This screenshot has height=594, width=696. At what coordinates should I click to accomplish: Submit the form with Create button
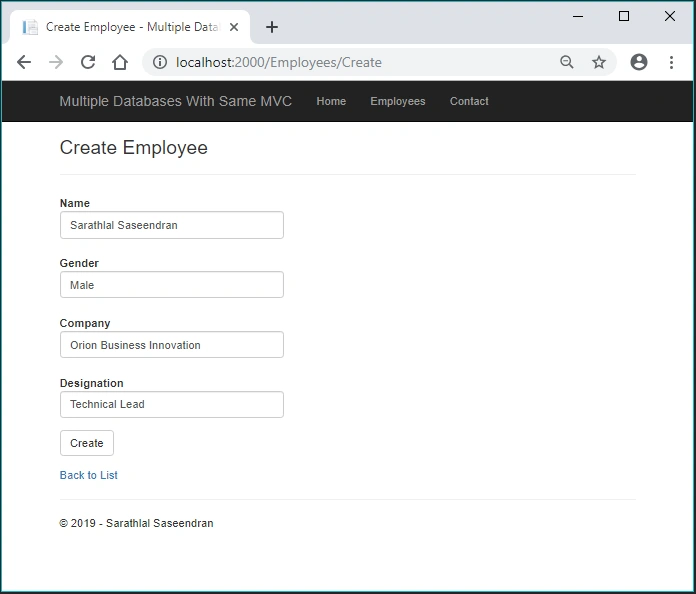coord(87,443)
